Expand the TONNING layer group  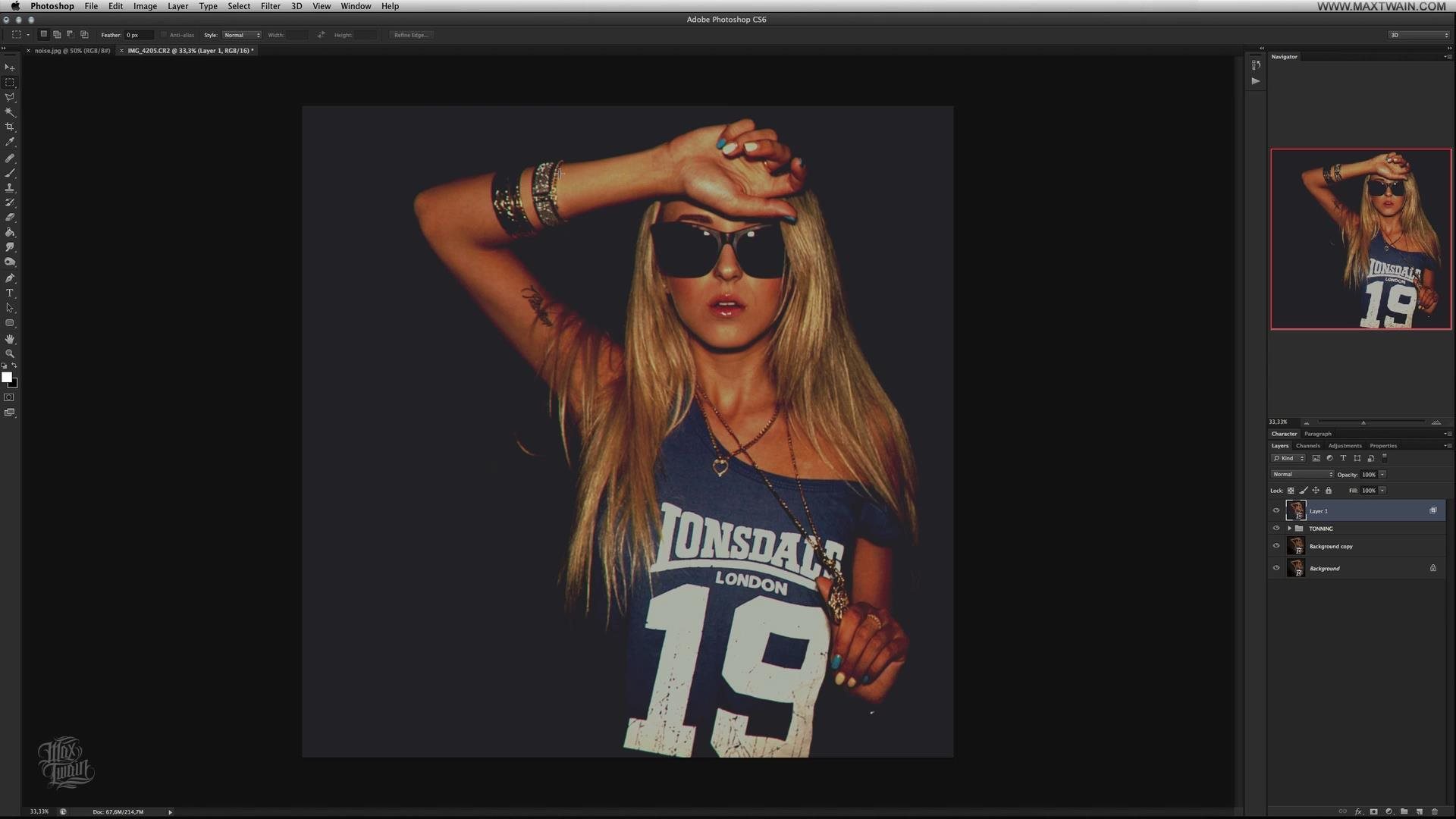(1290, 529)
